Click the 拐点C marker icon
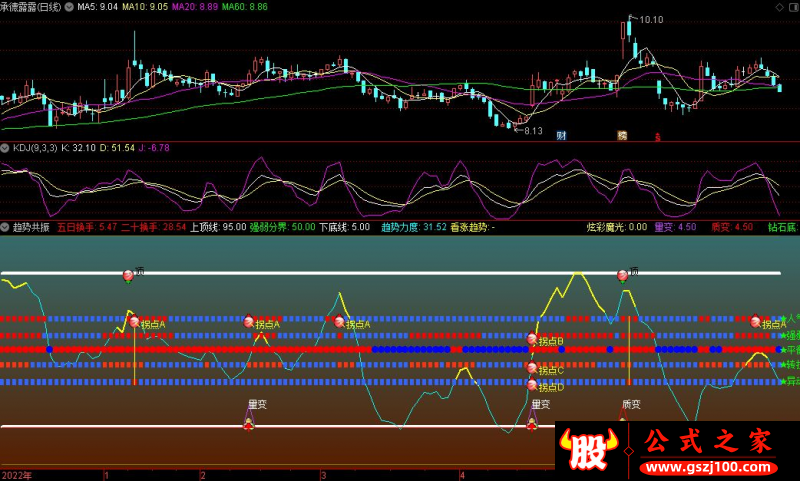The image size is (800, 481). 532,370
